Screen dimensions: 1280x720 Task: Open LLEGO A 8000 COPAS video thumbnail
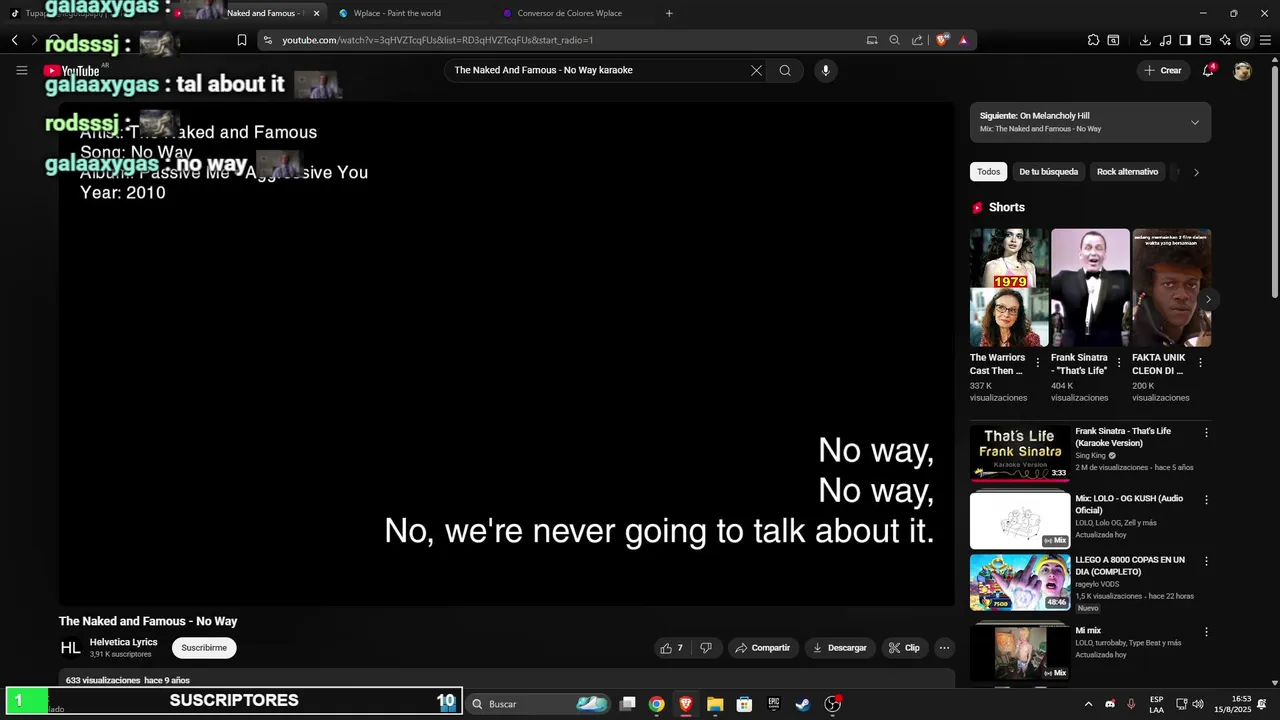[x=1020, y=582]
